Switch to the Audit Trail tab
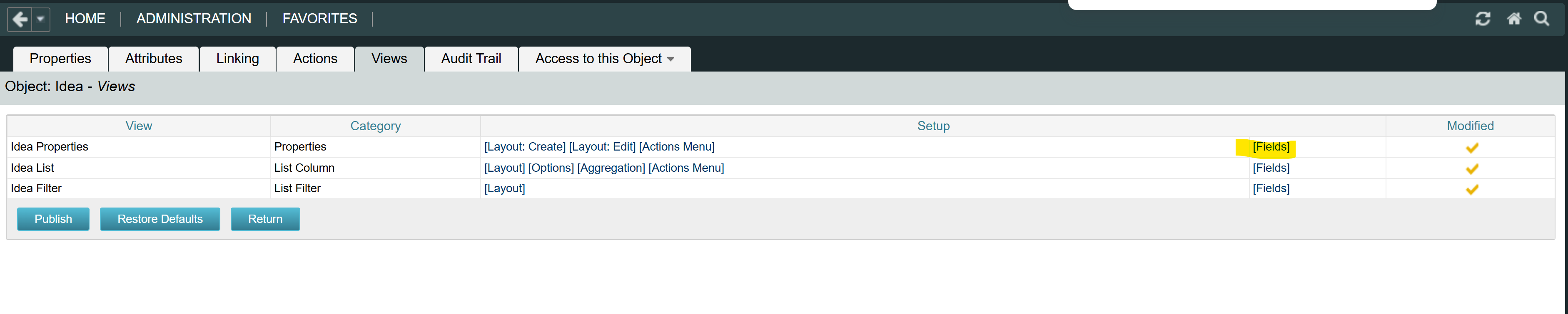 pyautogui.click(x=471, y=59)
